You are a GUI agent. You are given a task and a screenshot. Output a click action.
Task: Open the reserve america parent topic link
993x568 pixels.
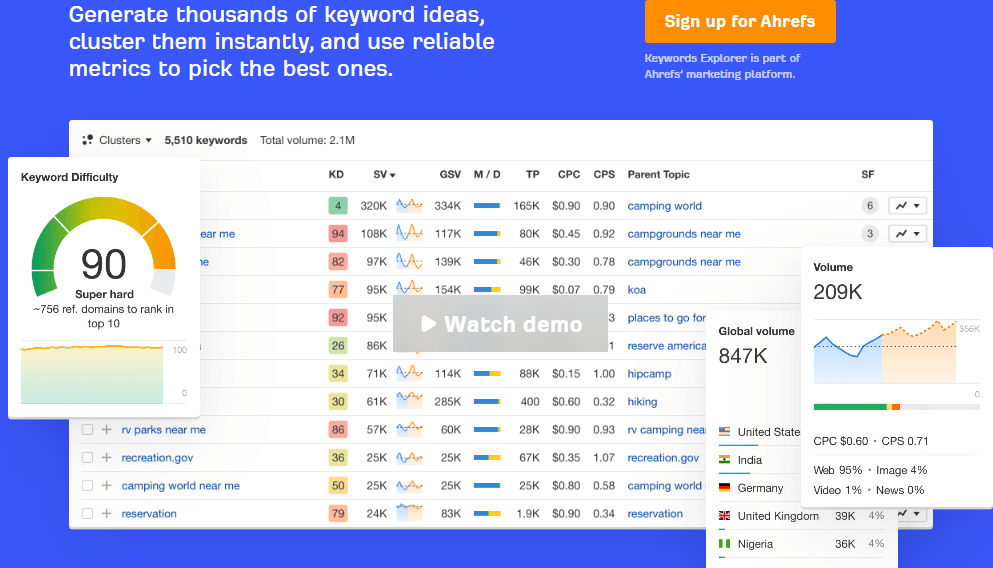coord(666,346)
